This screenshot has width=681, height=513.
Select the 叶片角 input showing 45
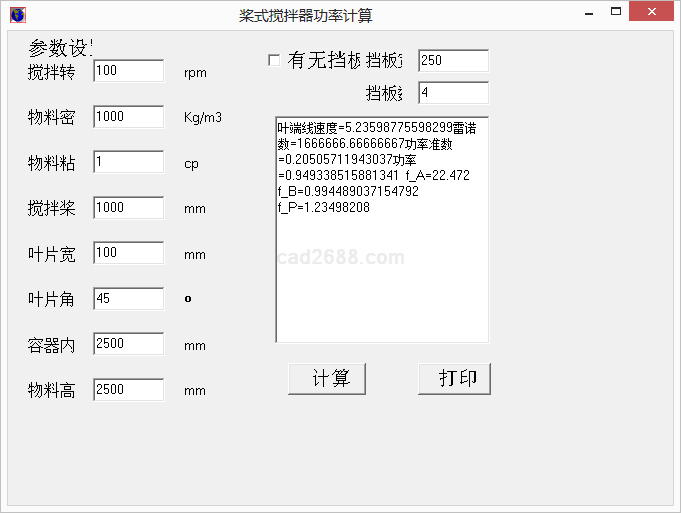128,298
